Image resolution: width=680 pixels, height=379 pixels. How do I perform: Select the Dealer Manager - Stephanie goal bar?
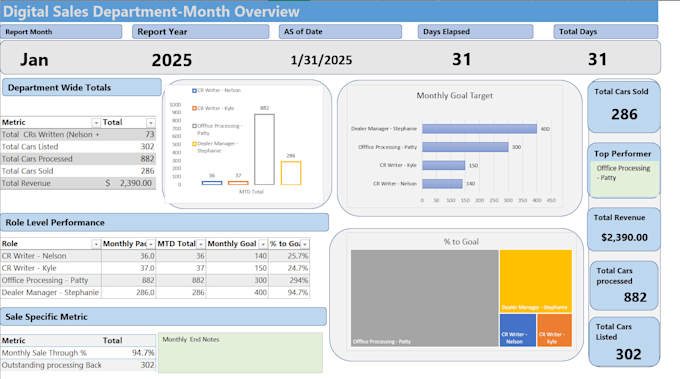pyautogui.click(x=479, y=129)
